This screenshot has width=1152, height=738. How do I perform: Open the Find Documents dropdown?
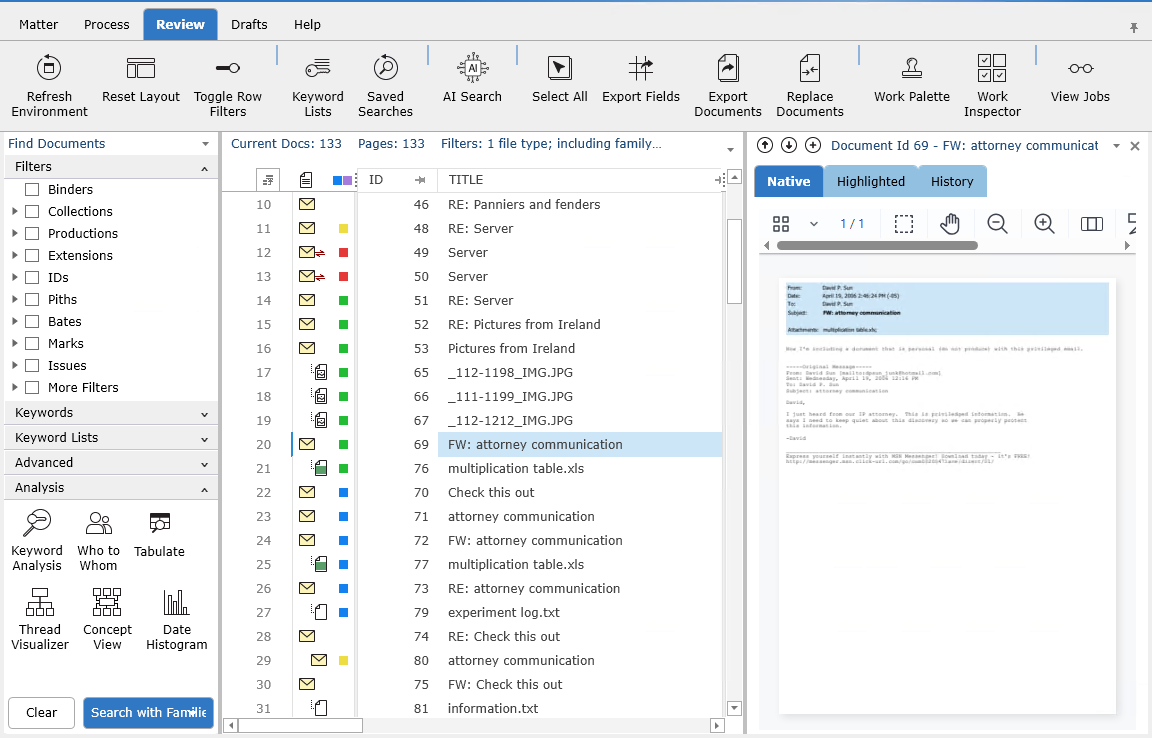206,144
